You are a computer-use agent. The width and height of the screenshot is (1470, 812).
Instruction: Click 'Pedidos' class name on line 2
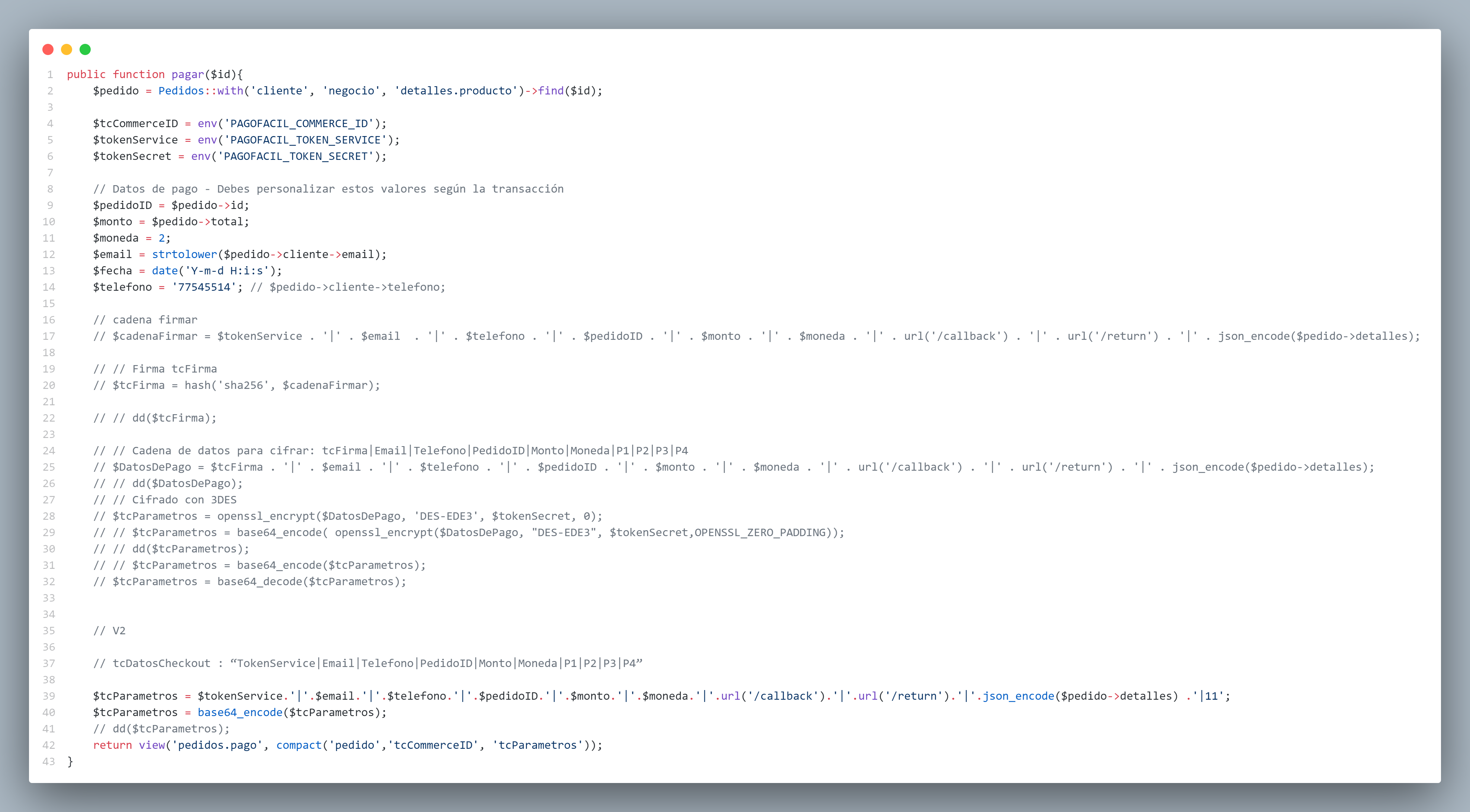point(181,91)
